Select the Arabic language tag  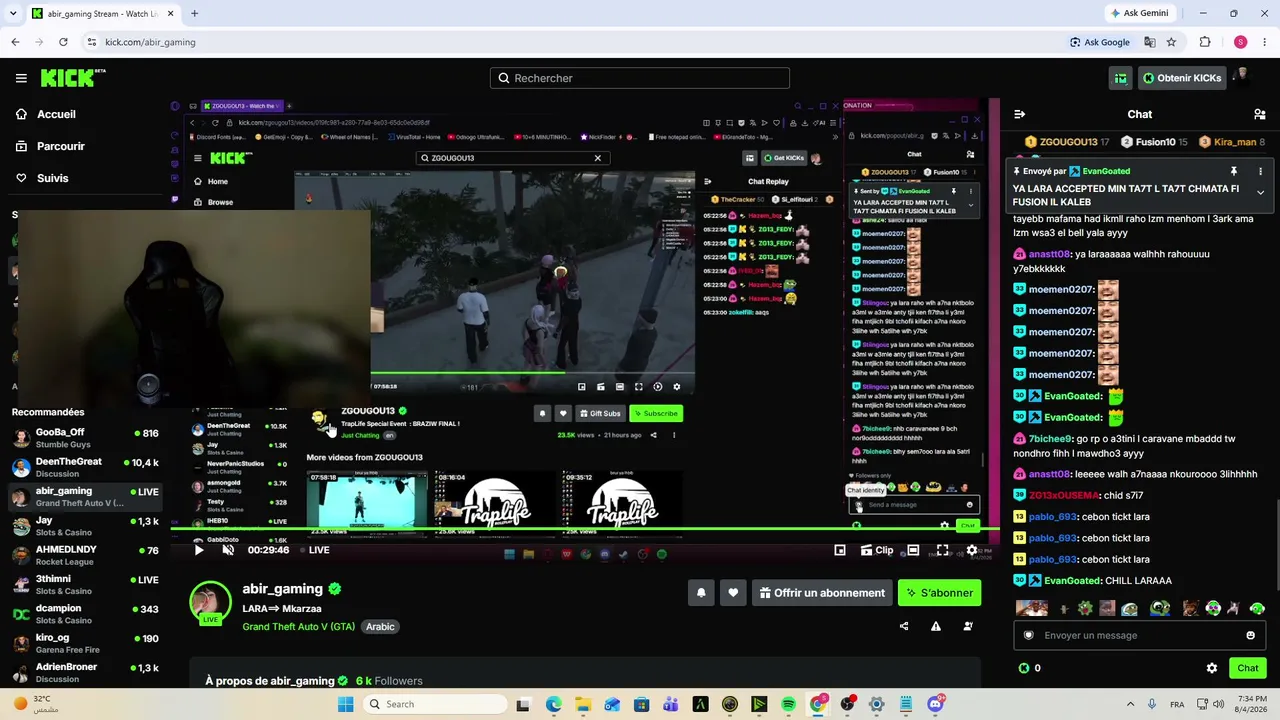point(380,627)
